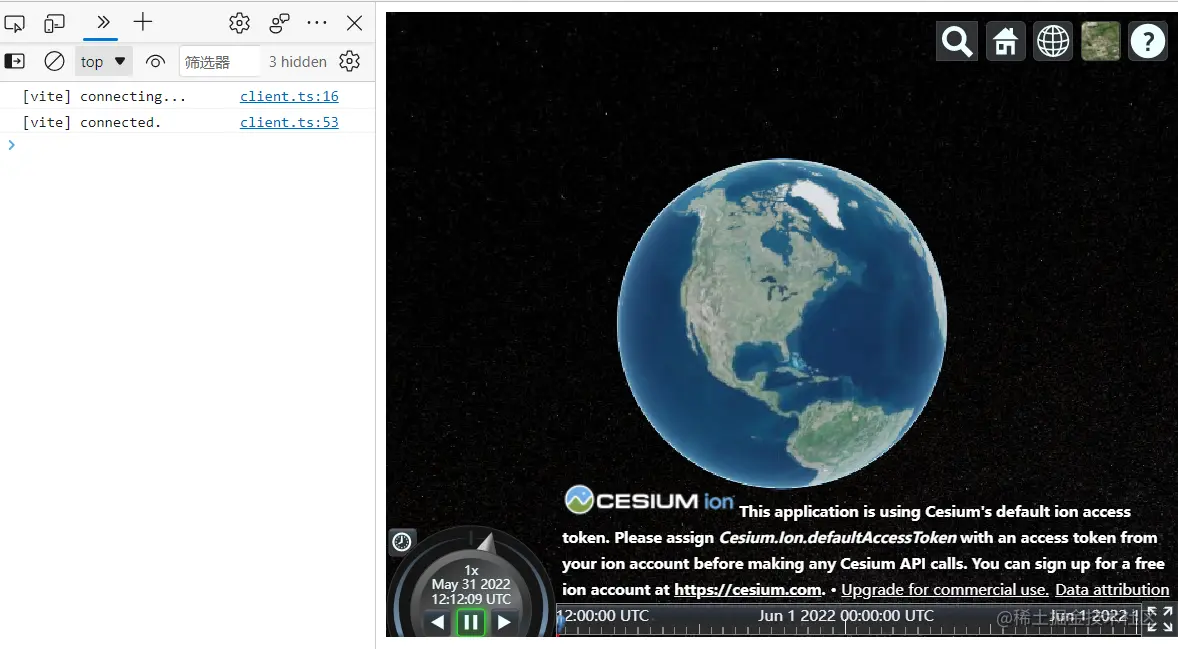Image resolution: width=1178 pixels, height=649 pixels.
Task: Click the Cesium ion logo
Action: point(649,500)
